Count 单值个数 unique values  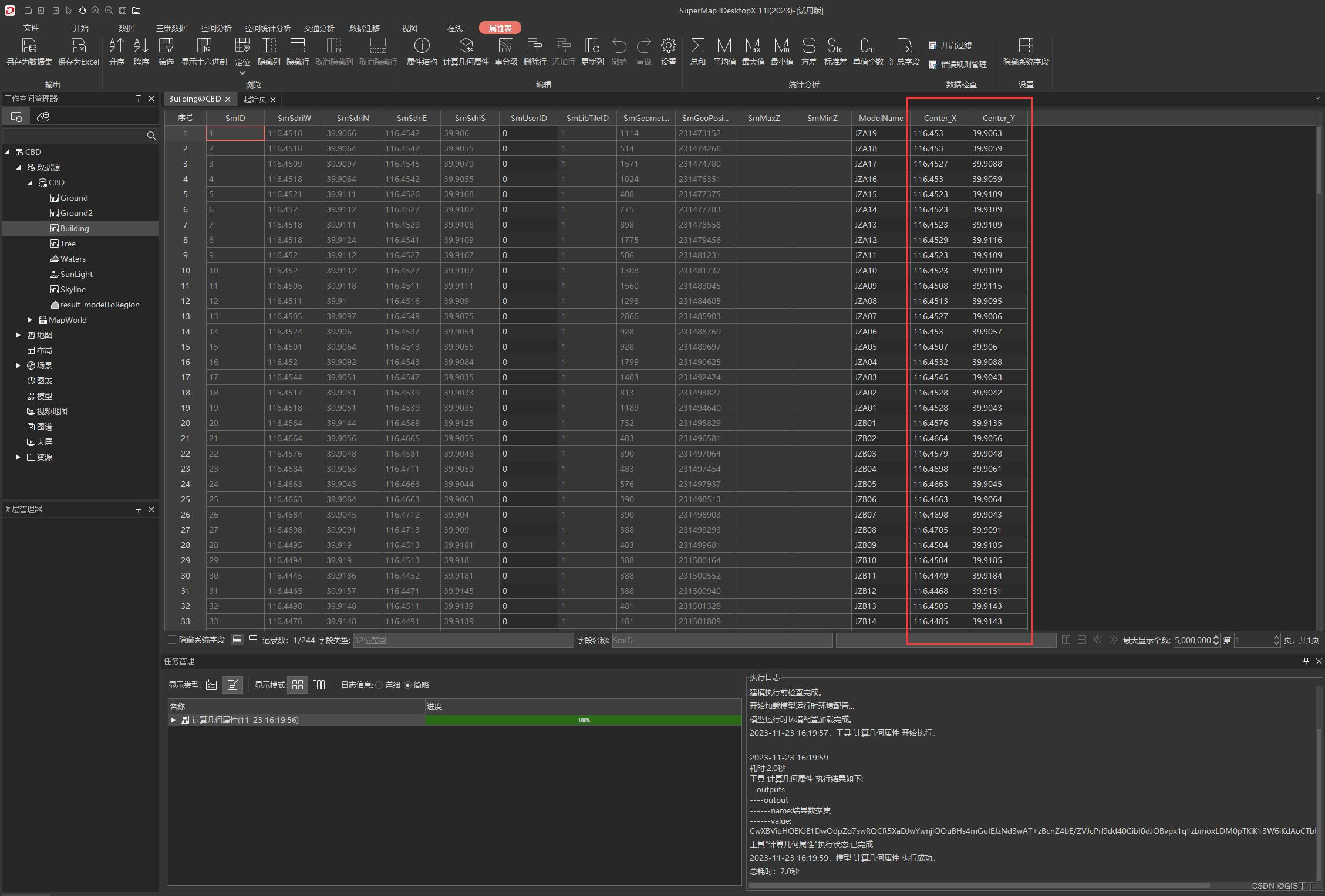pos(868,52)
